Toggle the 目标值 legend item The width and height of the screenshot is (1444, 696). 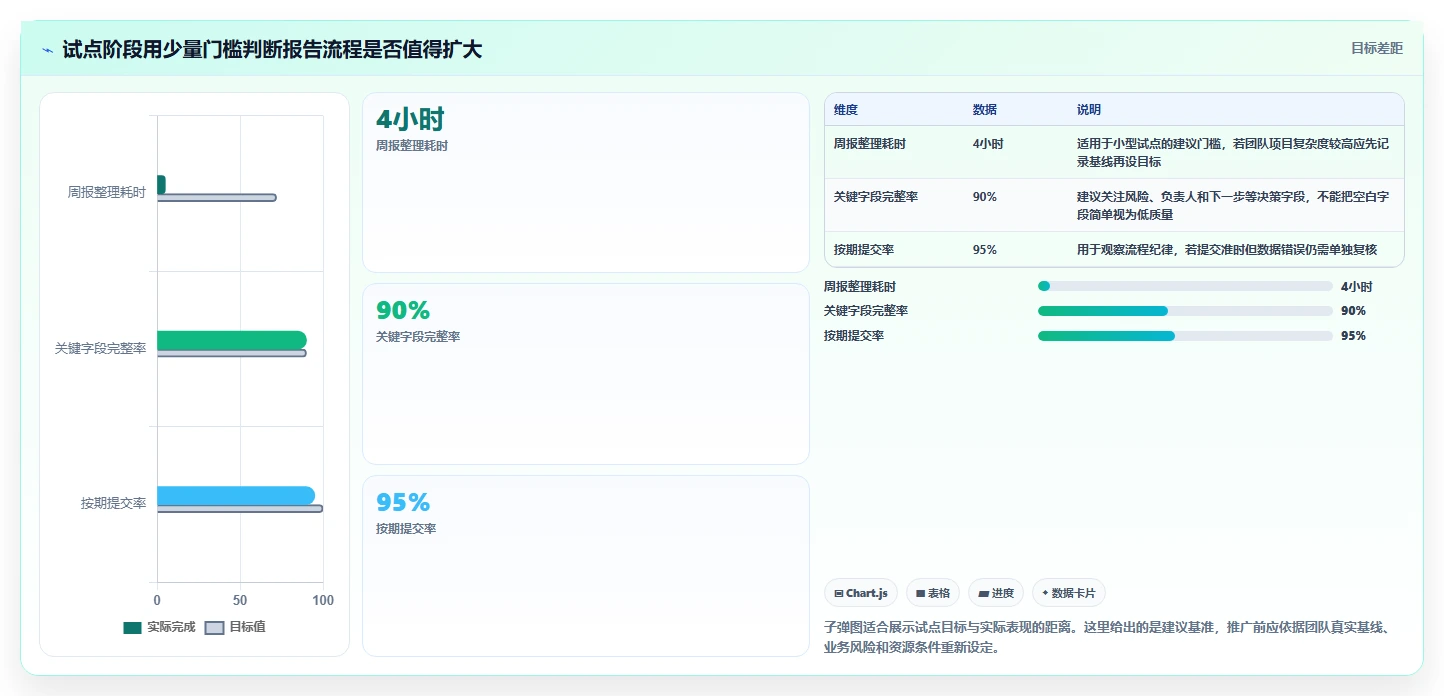pyautogui.click(x=235, y=627)
